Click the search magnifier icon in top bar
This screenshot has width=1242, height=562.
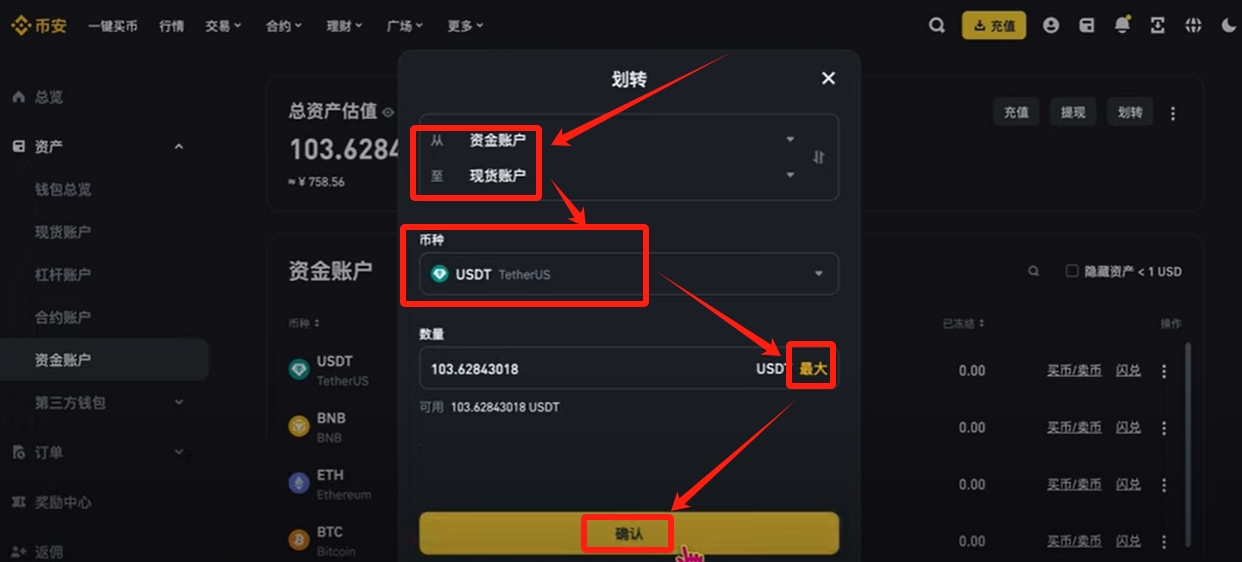coord(936,26)
